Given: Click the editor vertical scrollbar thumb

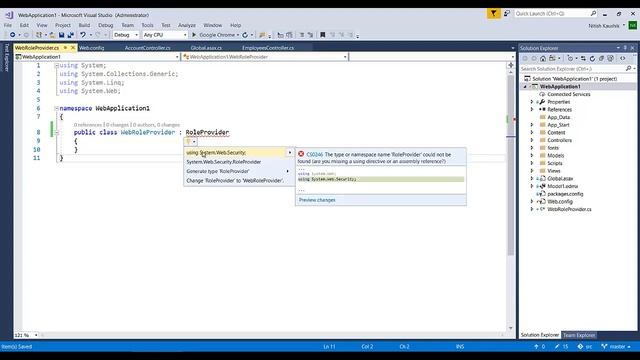Looking at the screenshot, I should pyautogui.click(x=510, y=165).
